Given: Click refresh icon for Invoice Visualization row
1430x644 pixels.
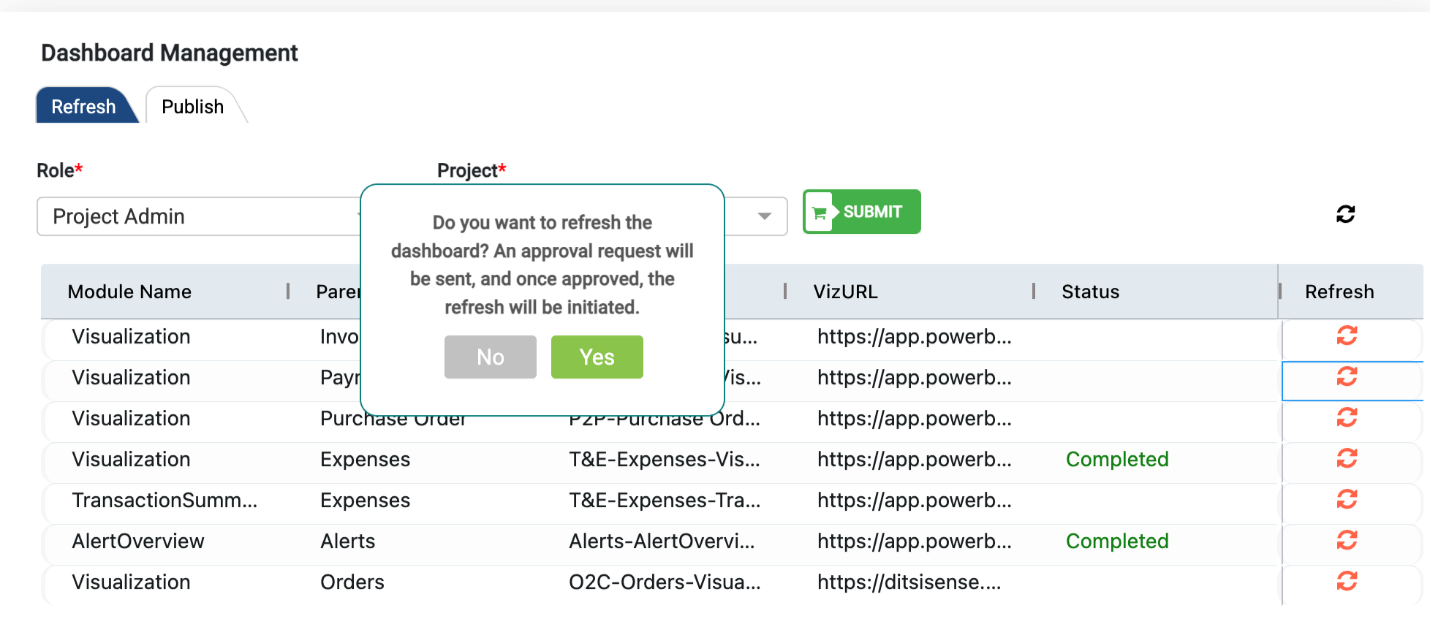Looking at the screenshot, I should click(1347, 336).
